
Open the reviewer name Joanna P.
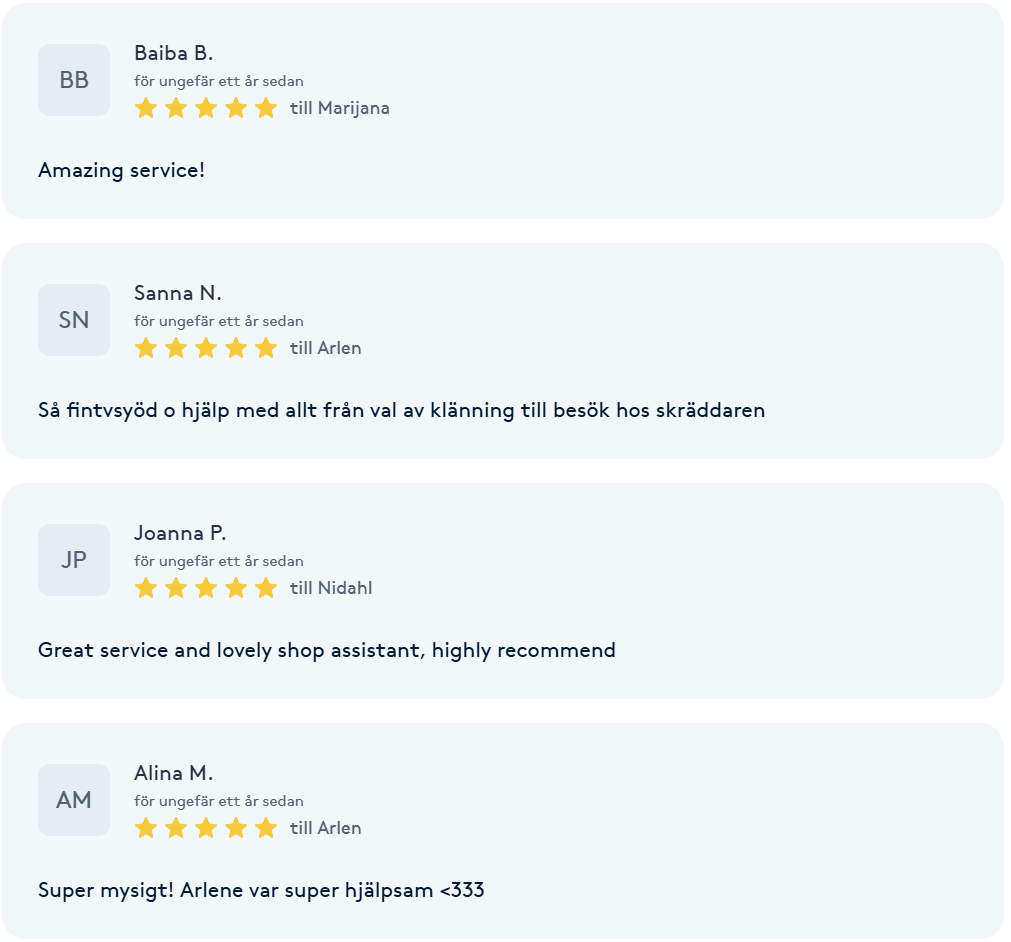coord(180,533)
